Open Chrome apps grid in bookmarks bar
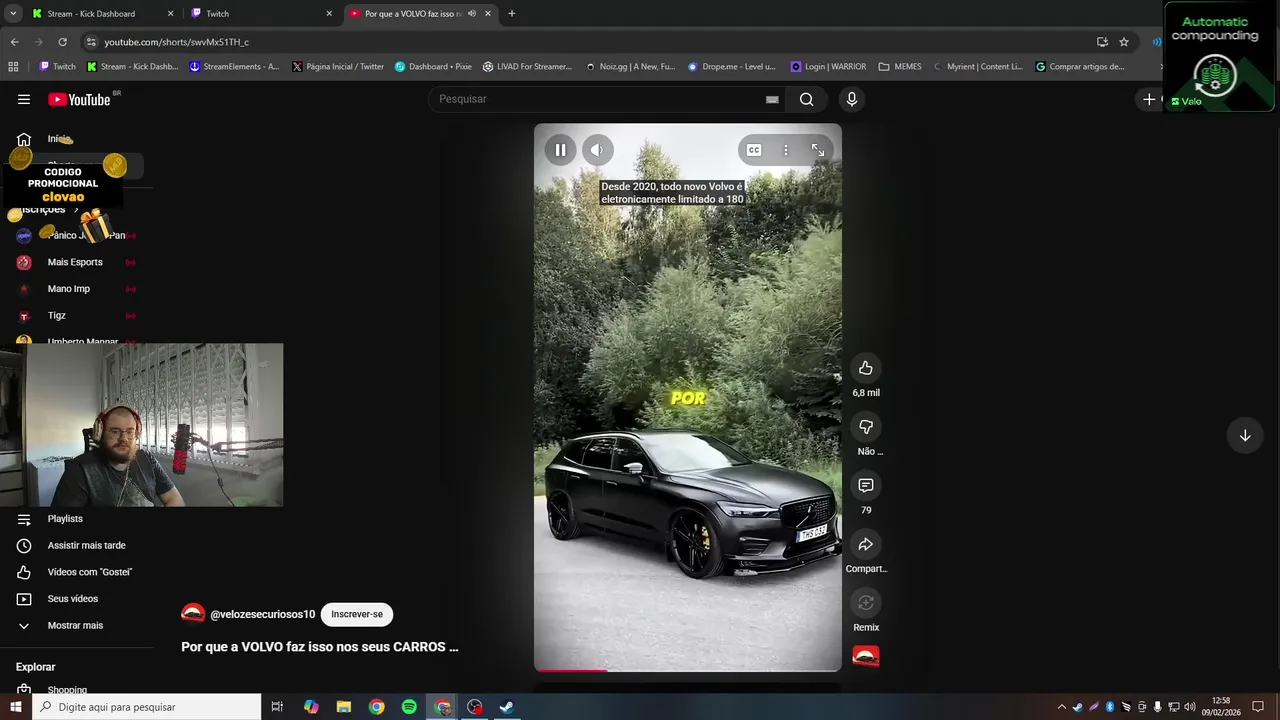 point(13,67)
